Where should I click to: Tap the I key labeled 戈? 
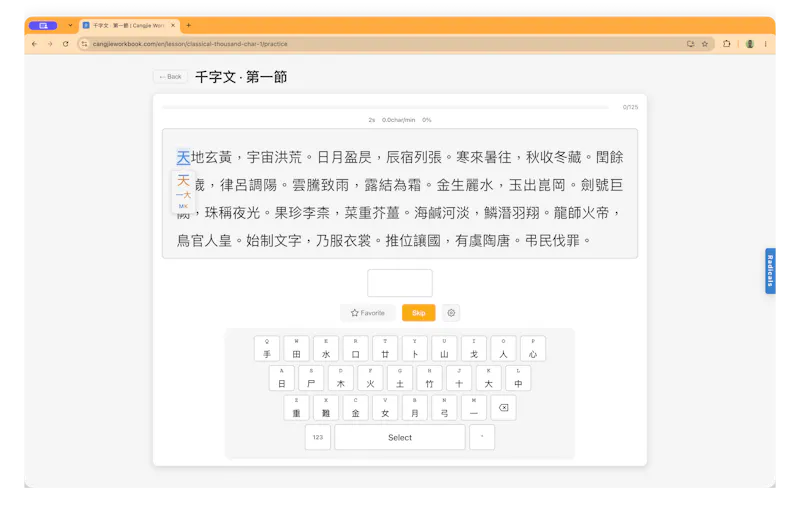click(x=474, y=349)
